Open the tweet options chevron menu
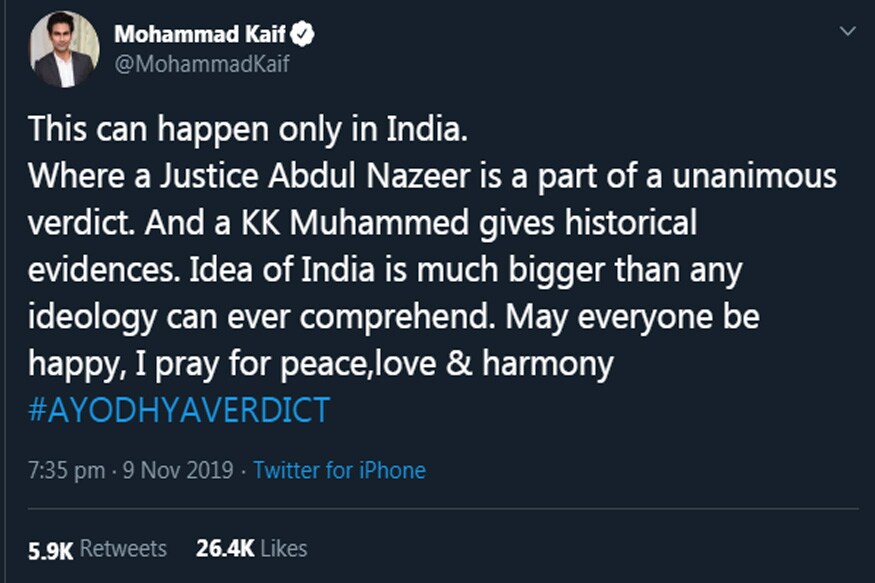This screenshot has height=583, width=875. click(x=847, y=32)
